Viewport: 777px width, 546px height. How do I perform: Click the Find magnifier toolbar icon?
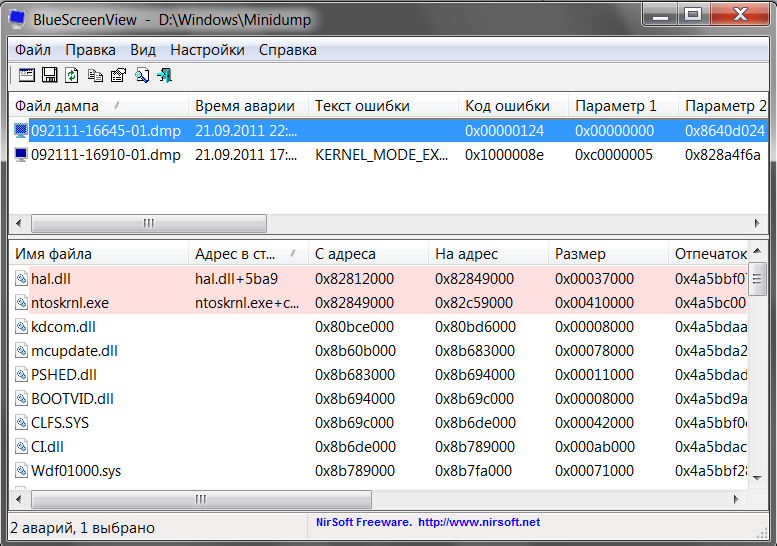[x=142, y=75]
